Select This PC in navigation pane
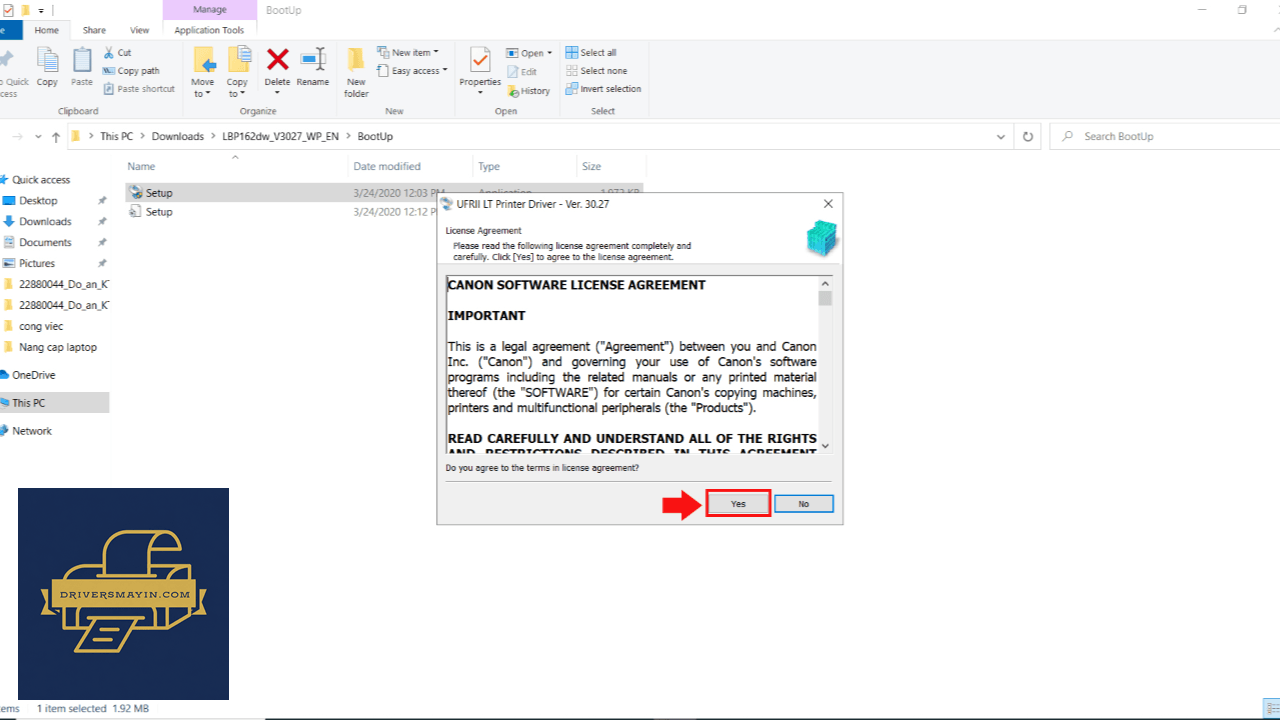1280x720 pixels. click(29, 403)
